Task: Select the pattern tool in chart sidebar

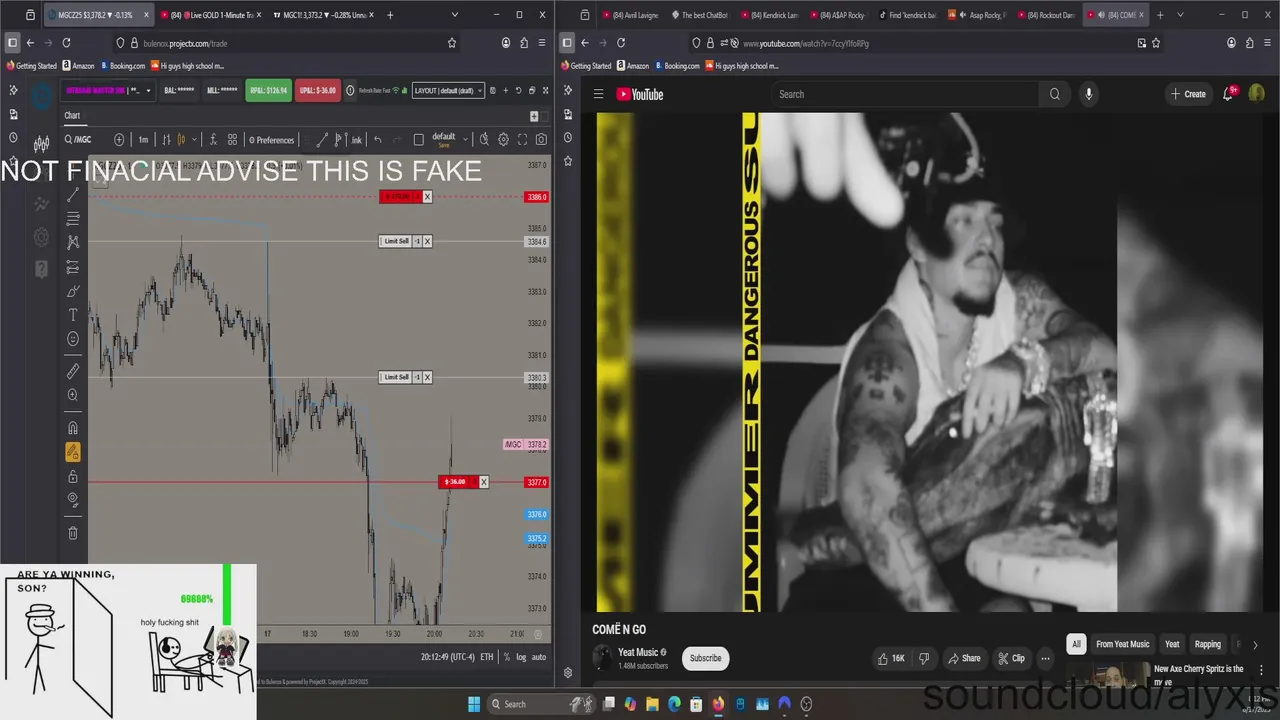Action: [73, 242]
